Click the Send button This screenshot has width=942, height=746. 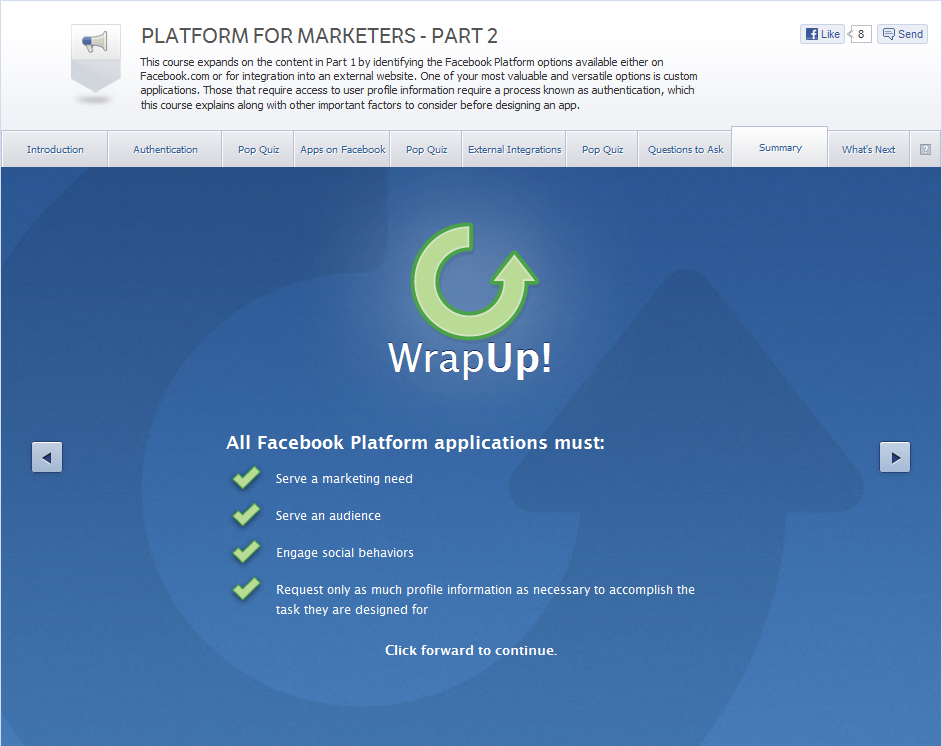point(902,34)
